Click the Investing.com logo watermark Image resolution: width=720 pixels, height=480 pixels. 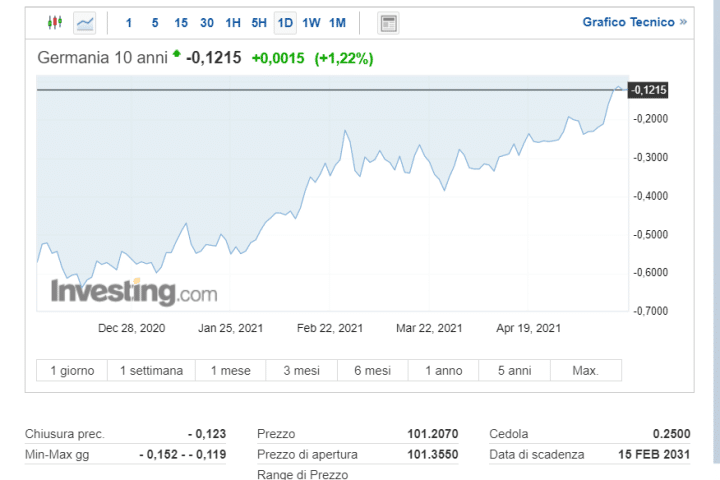pyautogui.click(x=134, y=293)
